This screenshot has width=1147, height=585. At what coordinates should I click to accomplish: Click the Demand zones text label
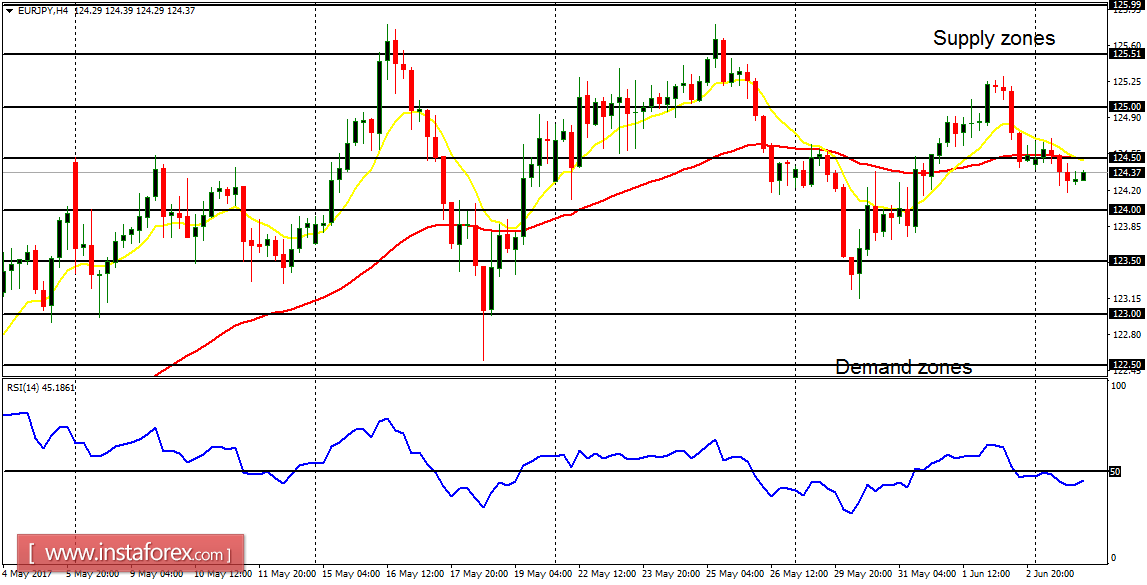point(904,367)
